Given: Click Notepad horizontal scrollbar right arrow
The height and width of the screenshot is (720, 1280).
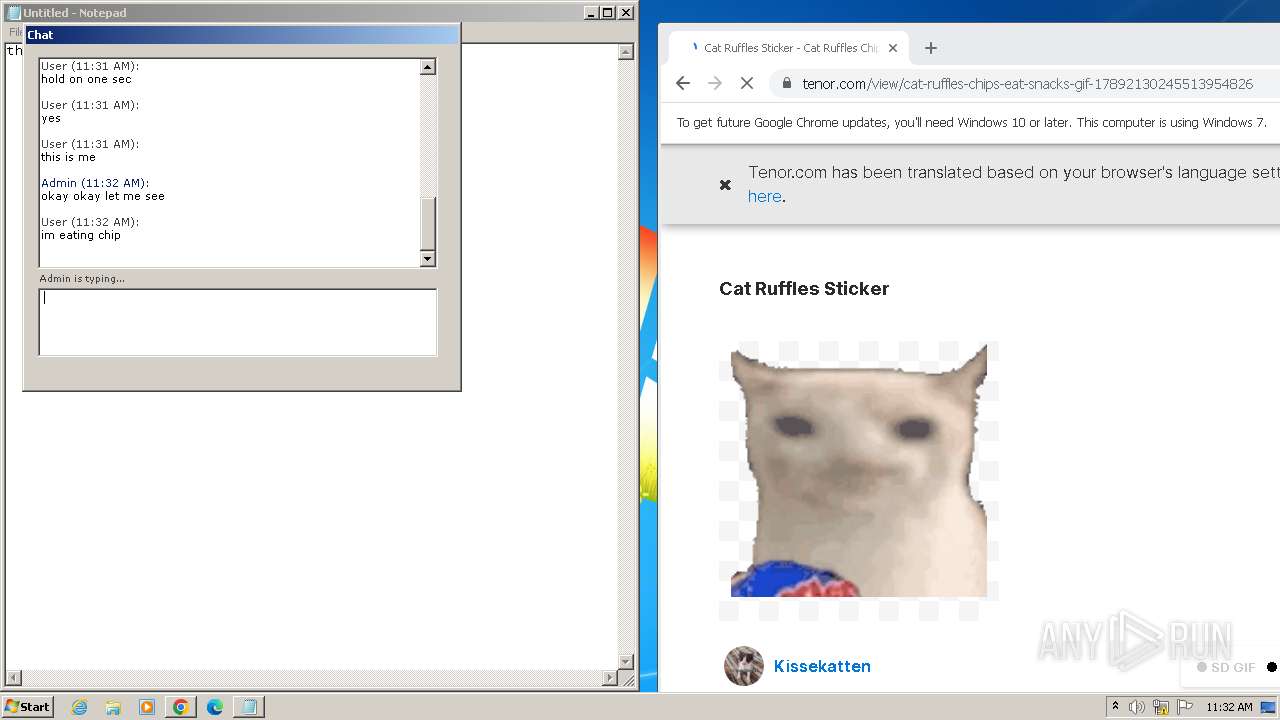Looking at the screenshot, I should coord(611,678).
